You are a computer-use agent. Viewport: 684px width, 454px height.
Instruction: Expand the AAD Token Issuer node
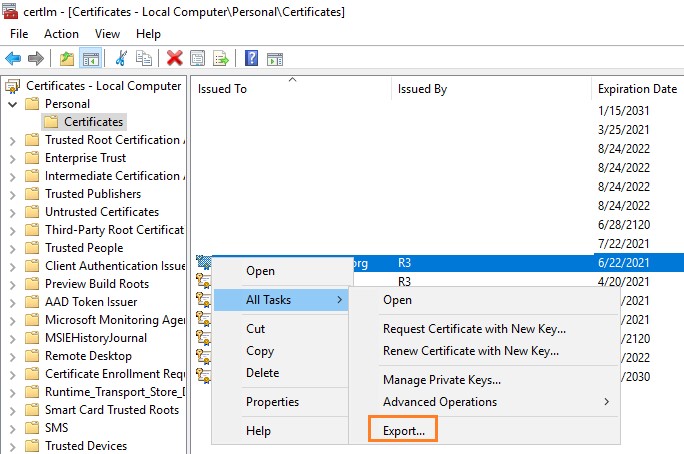[13, 303]
